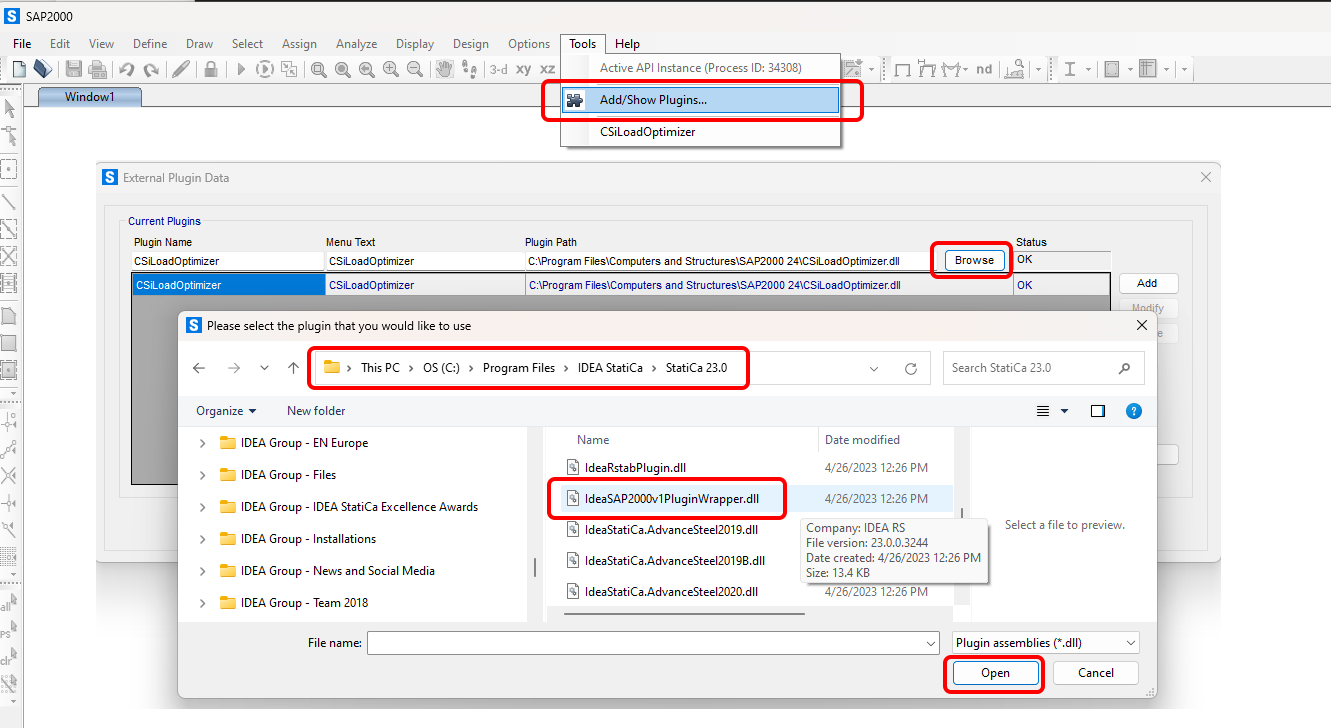Click the File name input field
The height and width of the screenshot is (728, 1331).
pos(652,643)
